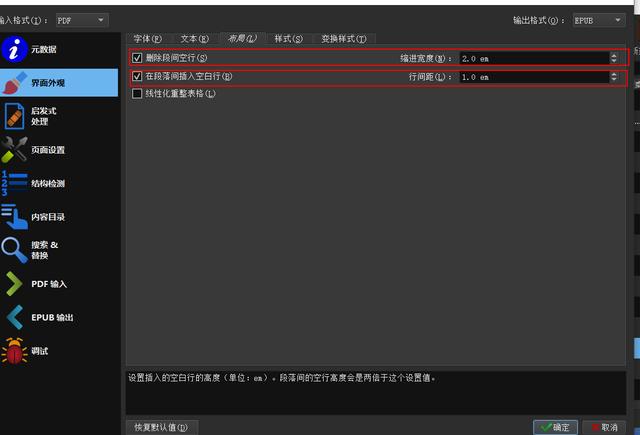This screenshot has height=435, width=640.
Task: Click the 恢复默认值 button
Action: pyautogui.click(x=162, y=427)
